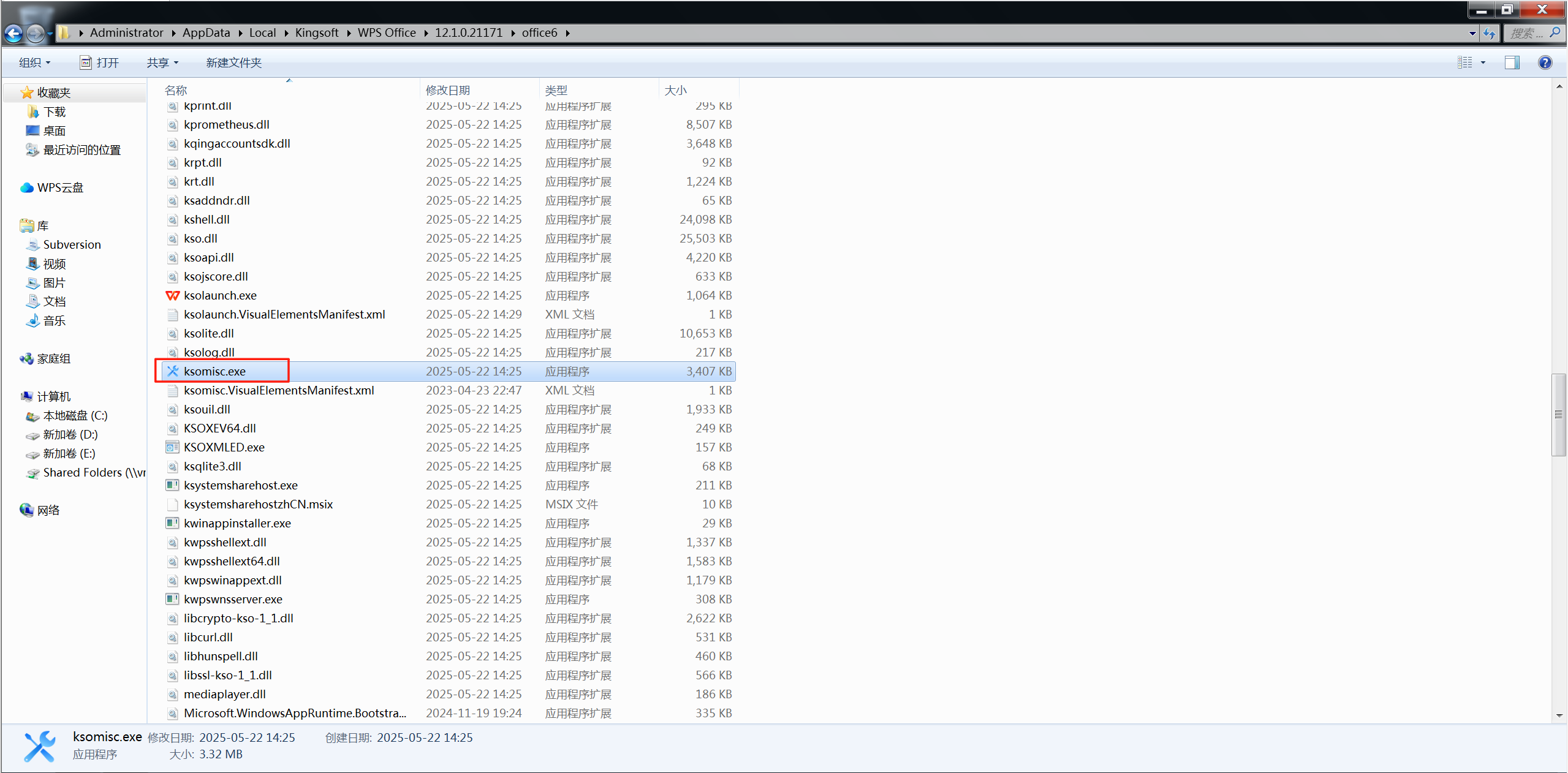Screen dimensions: 1568x773
Task: Sort by 类型 column header
Action: 556,90
